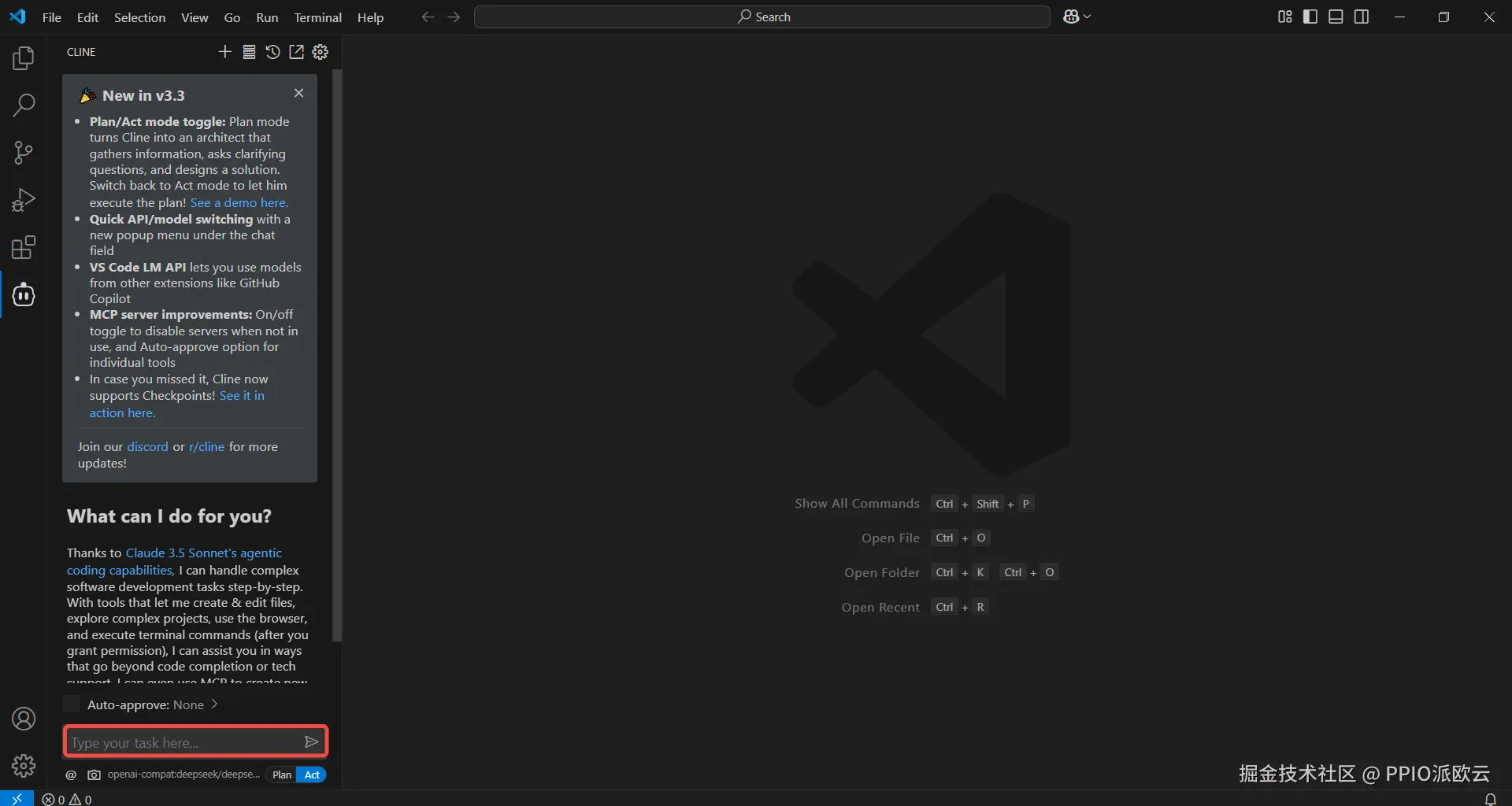Image resolution: width=1512 pixels, height=806 pixels.
Task: Open Cline in editor popout icon
Action: [296, 52]
